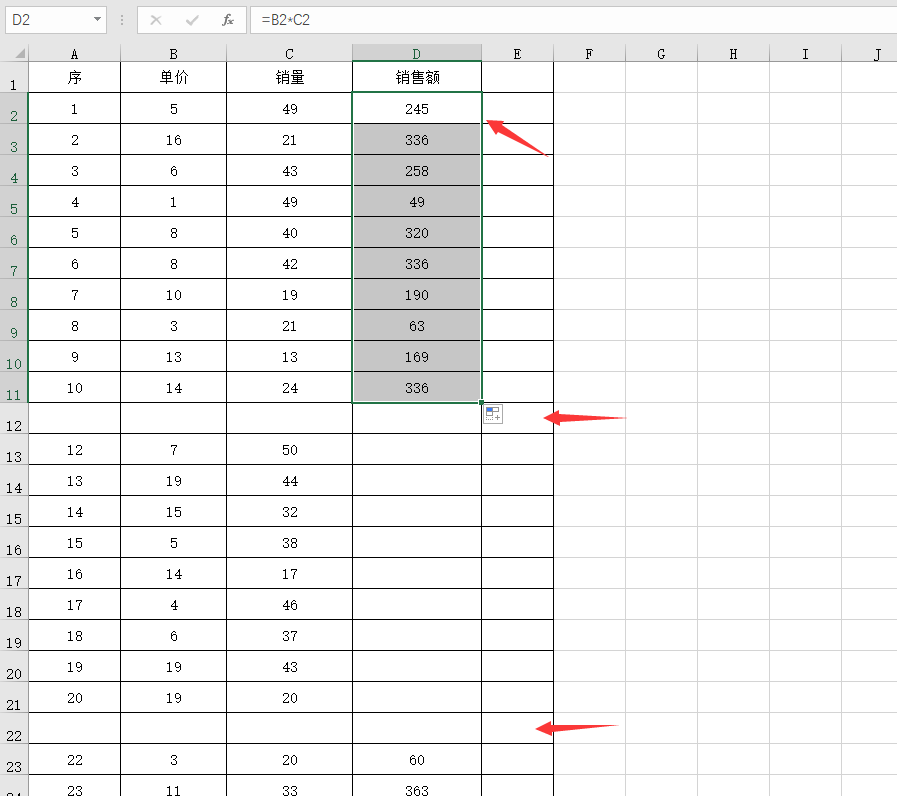Click the Enter checkmark icon in formula bar

[x=192, y=21]
